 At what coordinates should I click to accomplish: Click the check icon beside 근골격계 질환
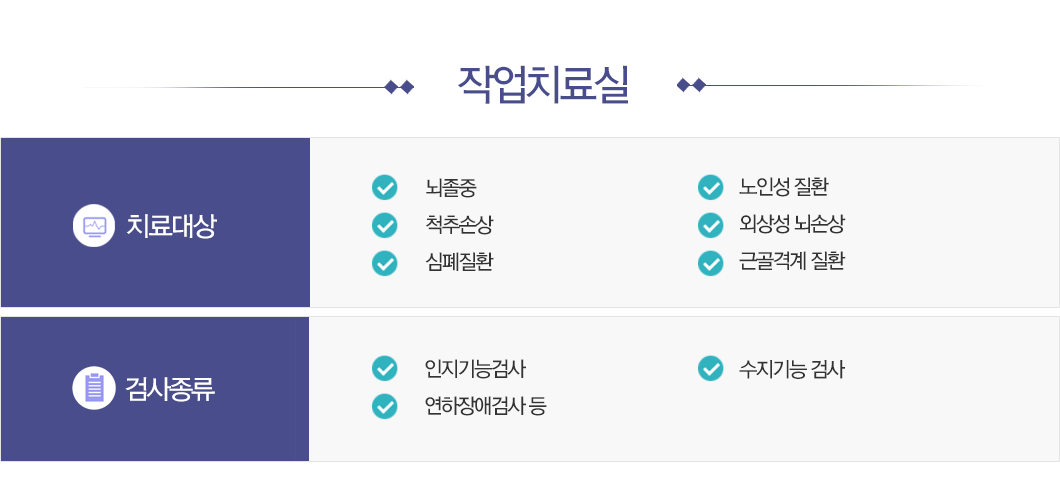point(710,263)
